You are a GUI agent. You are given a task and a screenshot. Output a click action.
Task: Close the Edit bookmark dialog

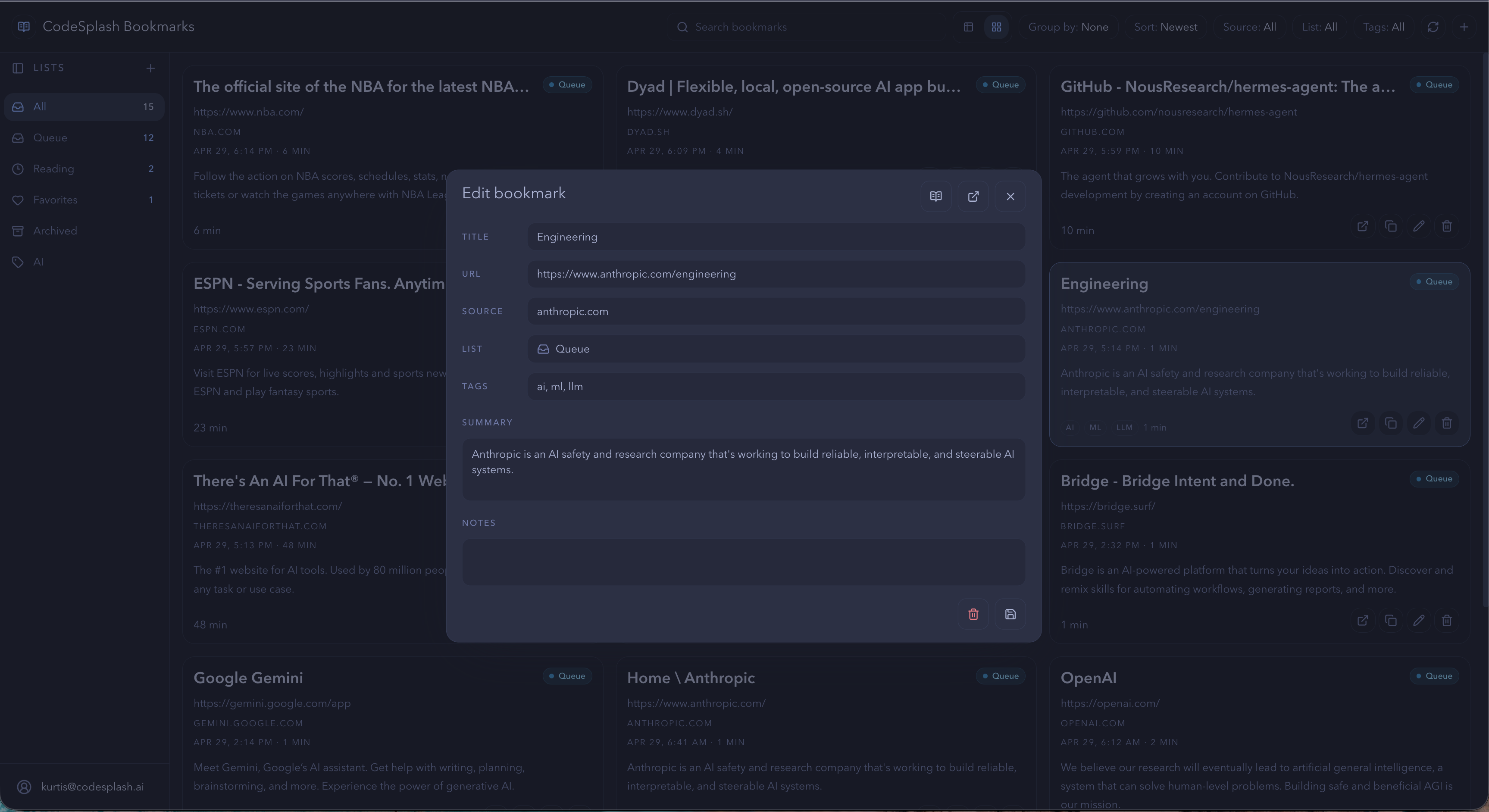tap(1010, 197)
